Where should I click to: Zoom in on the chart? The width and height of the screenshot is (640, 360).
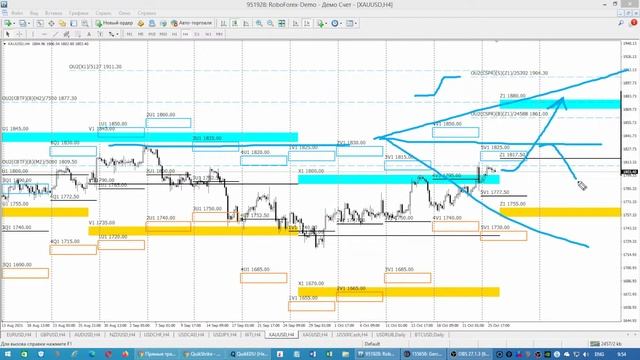(259, 24)
